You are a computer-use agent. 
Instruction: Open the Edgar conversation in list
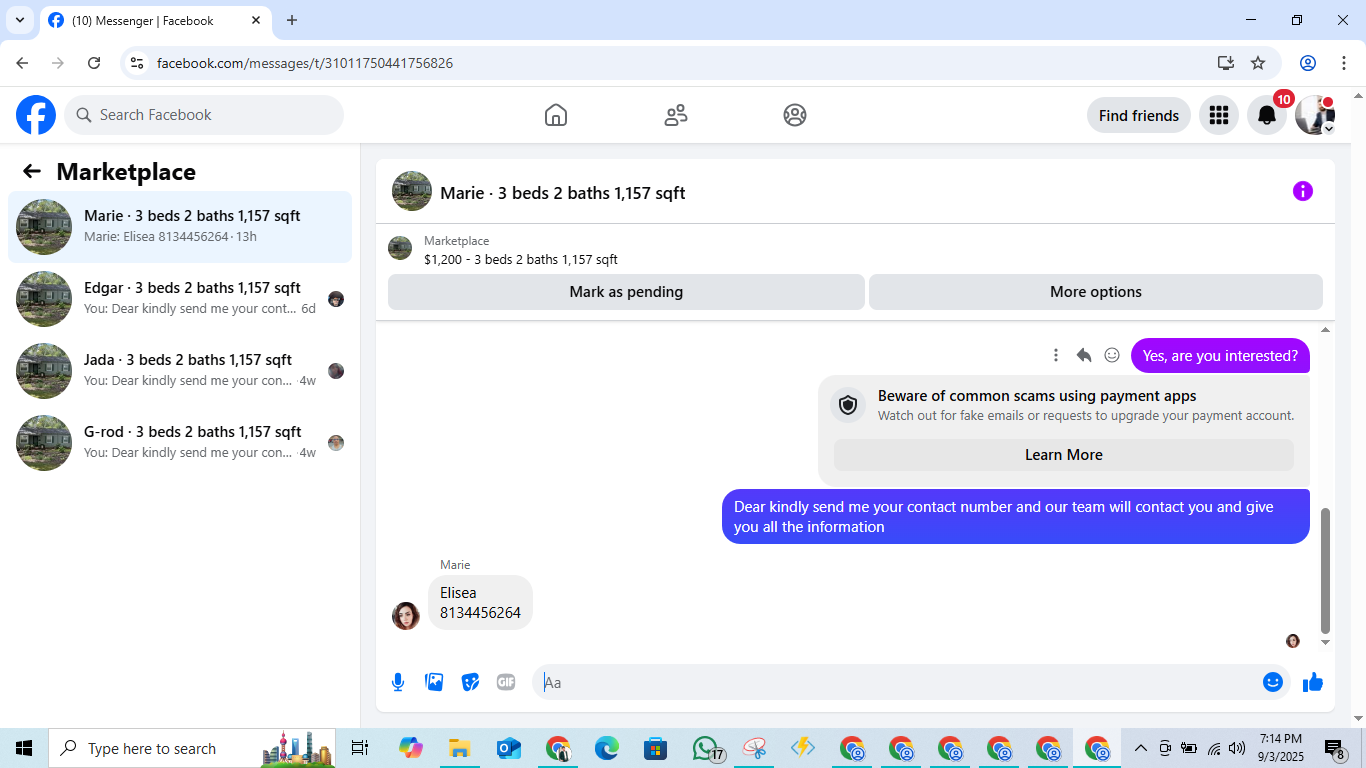pyautogui.click(x=180, y=299)
